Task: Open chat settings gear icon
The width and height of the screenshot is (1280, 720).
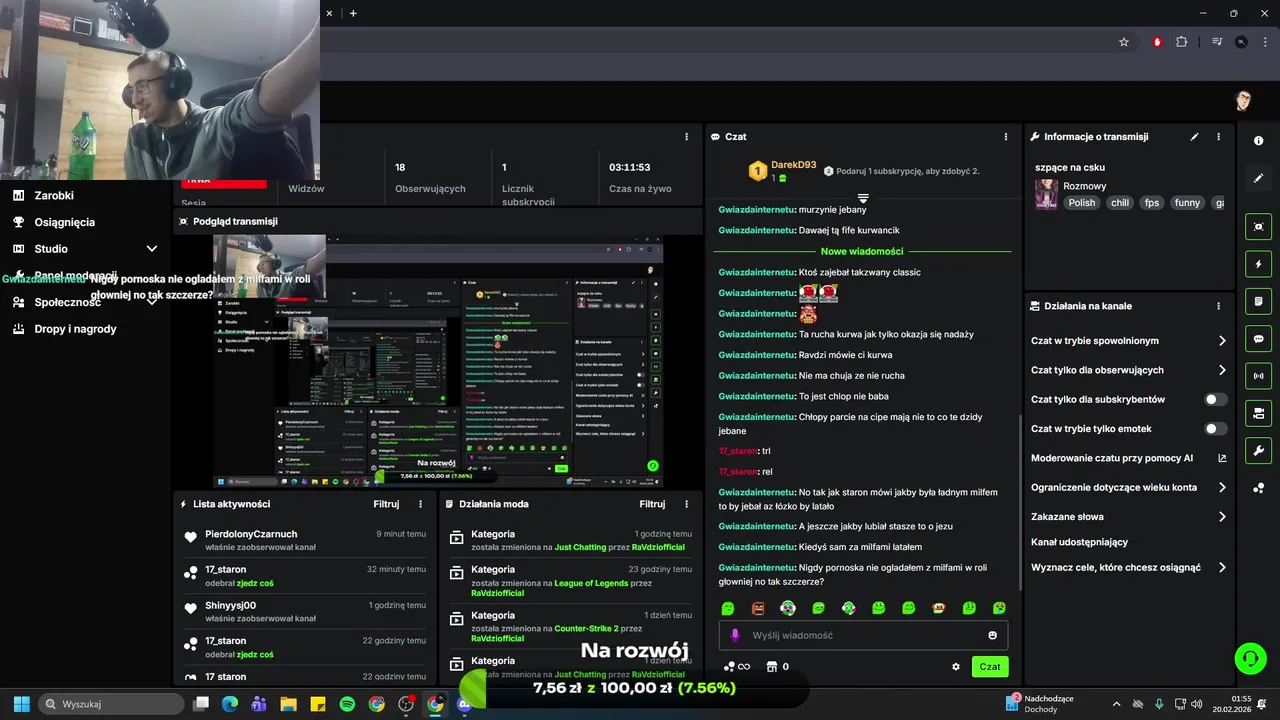Action: pos(956,667)
